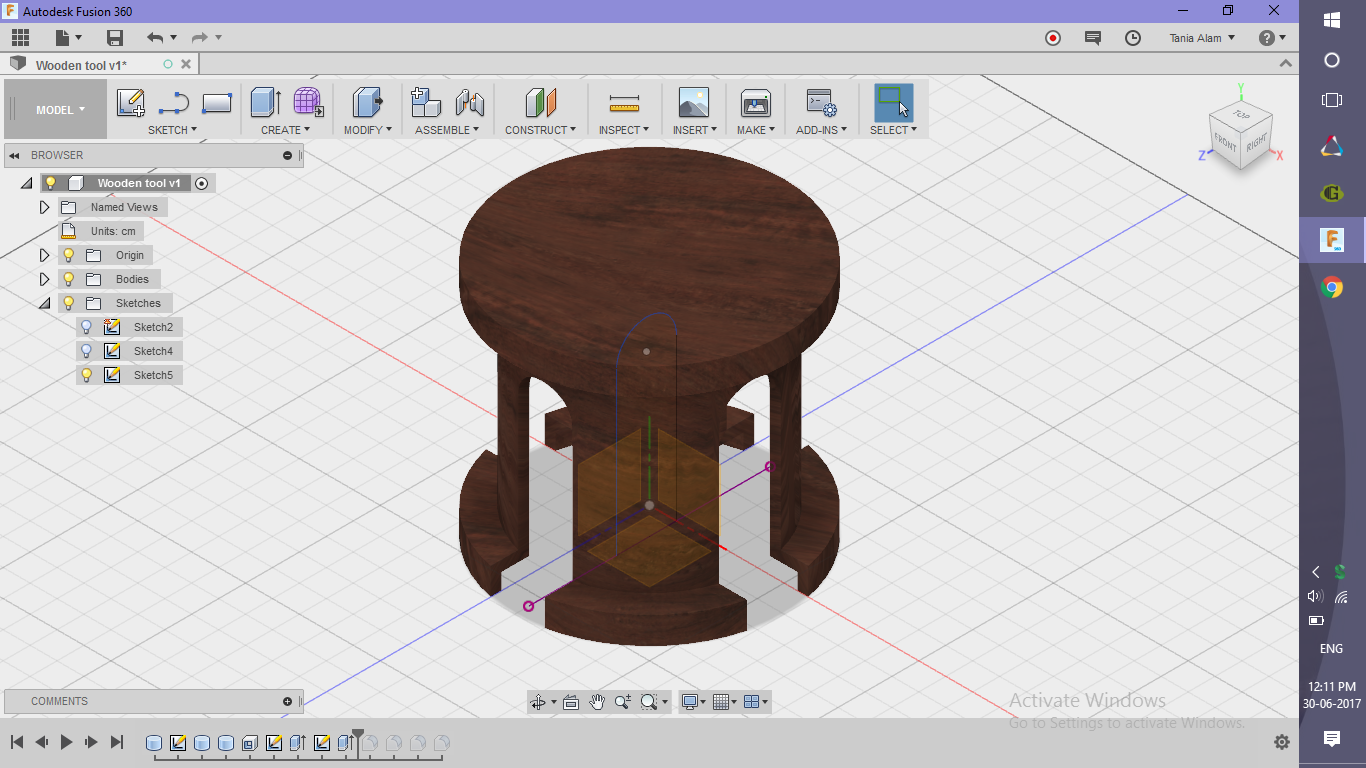Open the CREATE menu
The width and height of the screenshot is (1366, 768).
pos(286,130)
